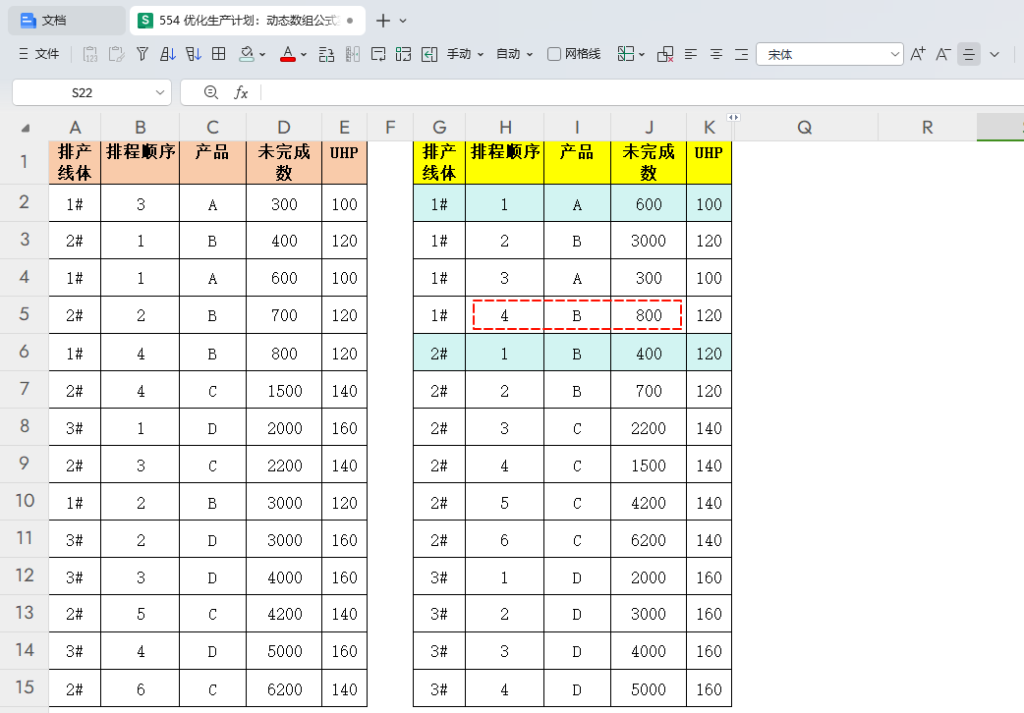Select column Q header
This screenshot has height=713, width=1024.
coord(805,127)
